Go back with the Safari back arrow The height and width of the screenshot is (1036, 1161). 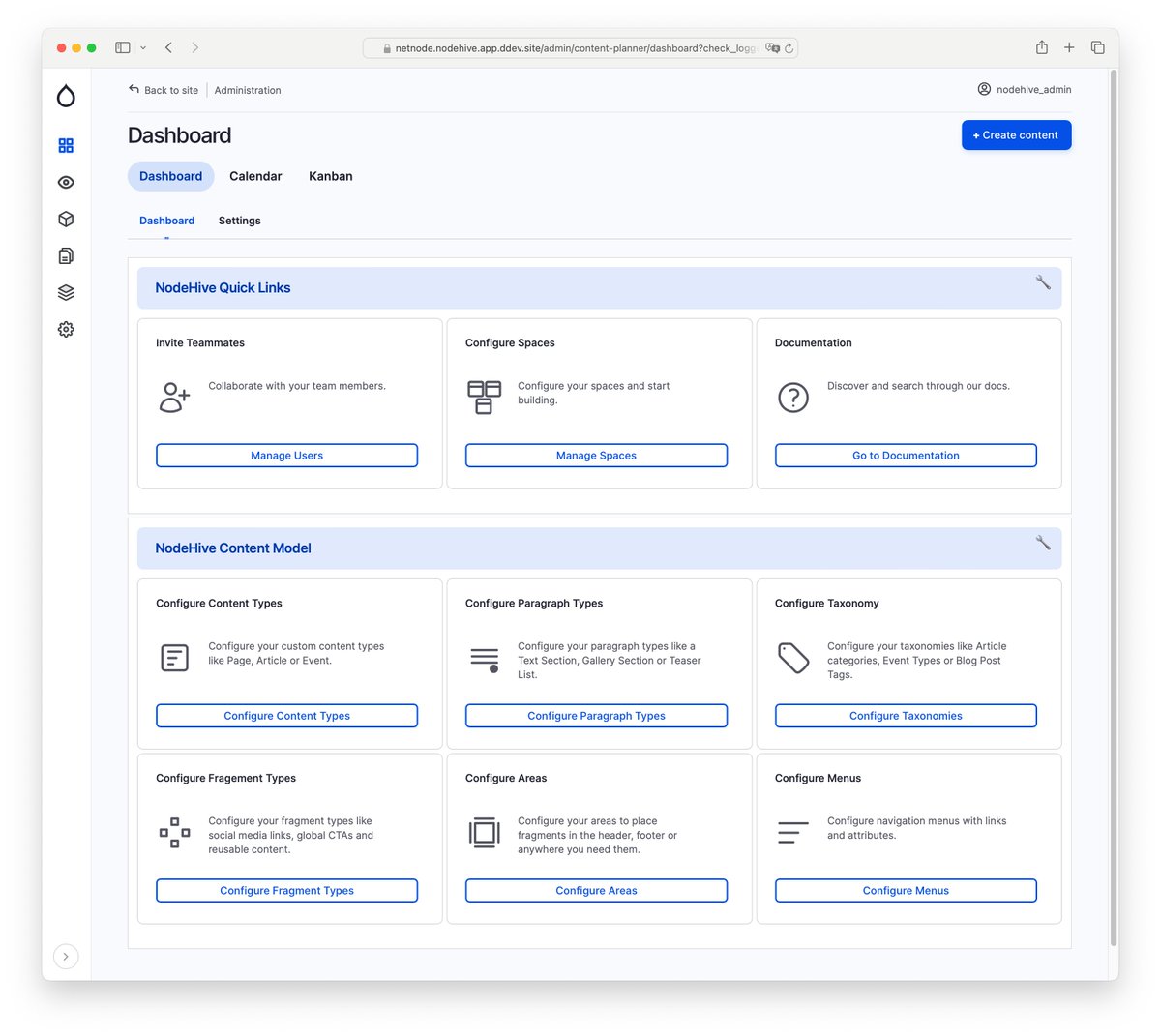[168, 47]
